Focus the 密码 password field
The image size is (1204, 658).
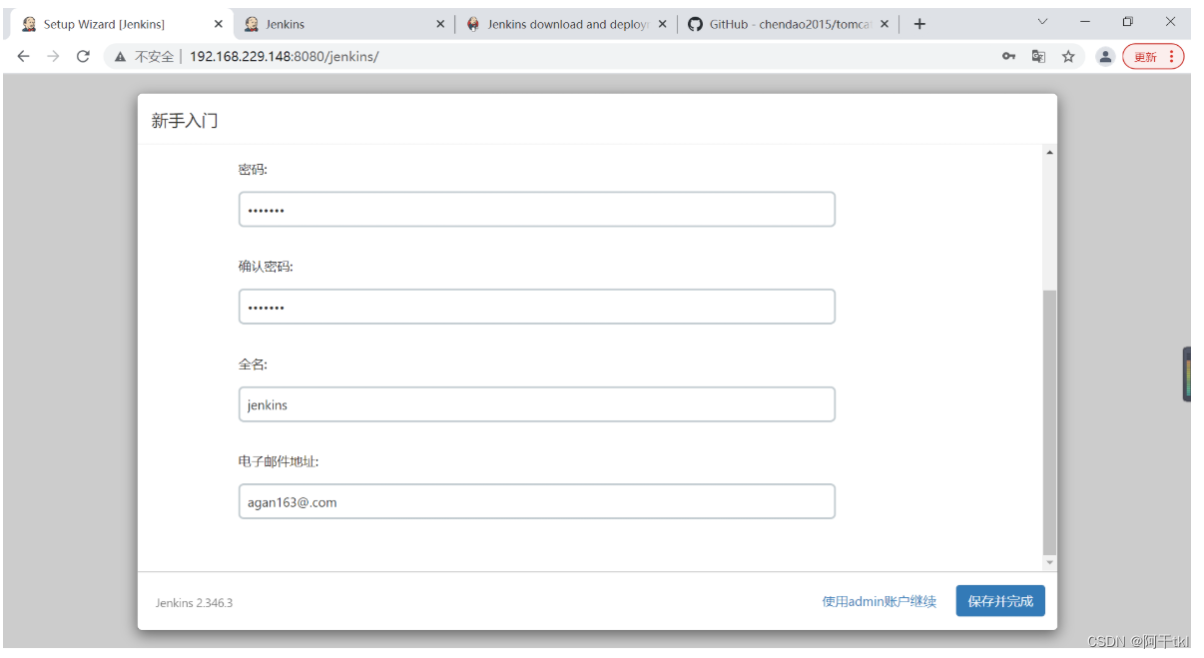pyautogui.click(x=537, y=209)
